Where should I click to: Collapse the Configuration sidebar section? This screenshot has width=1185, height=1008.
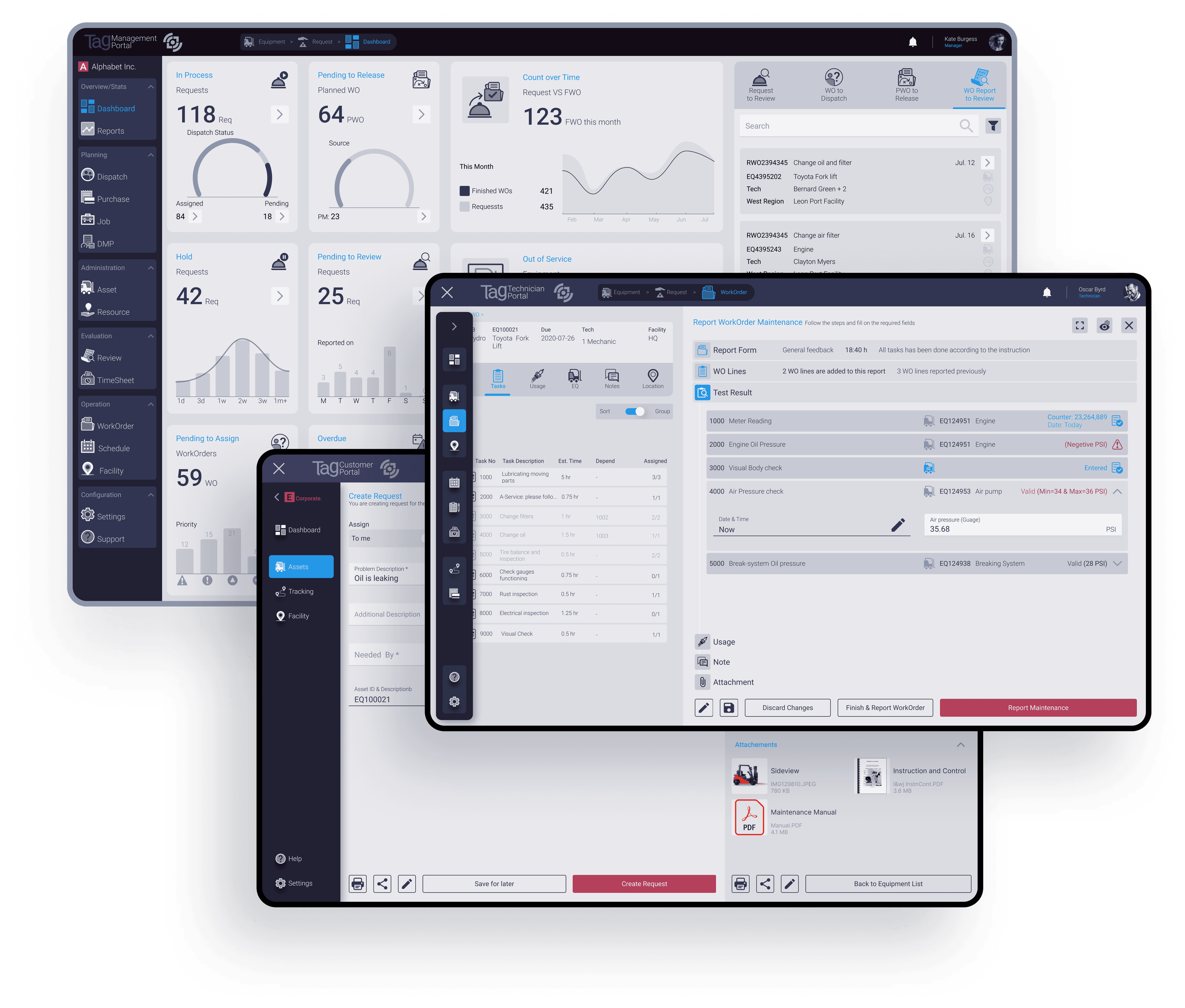[151, 495]
